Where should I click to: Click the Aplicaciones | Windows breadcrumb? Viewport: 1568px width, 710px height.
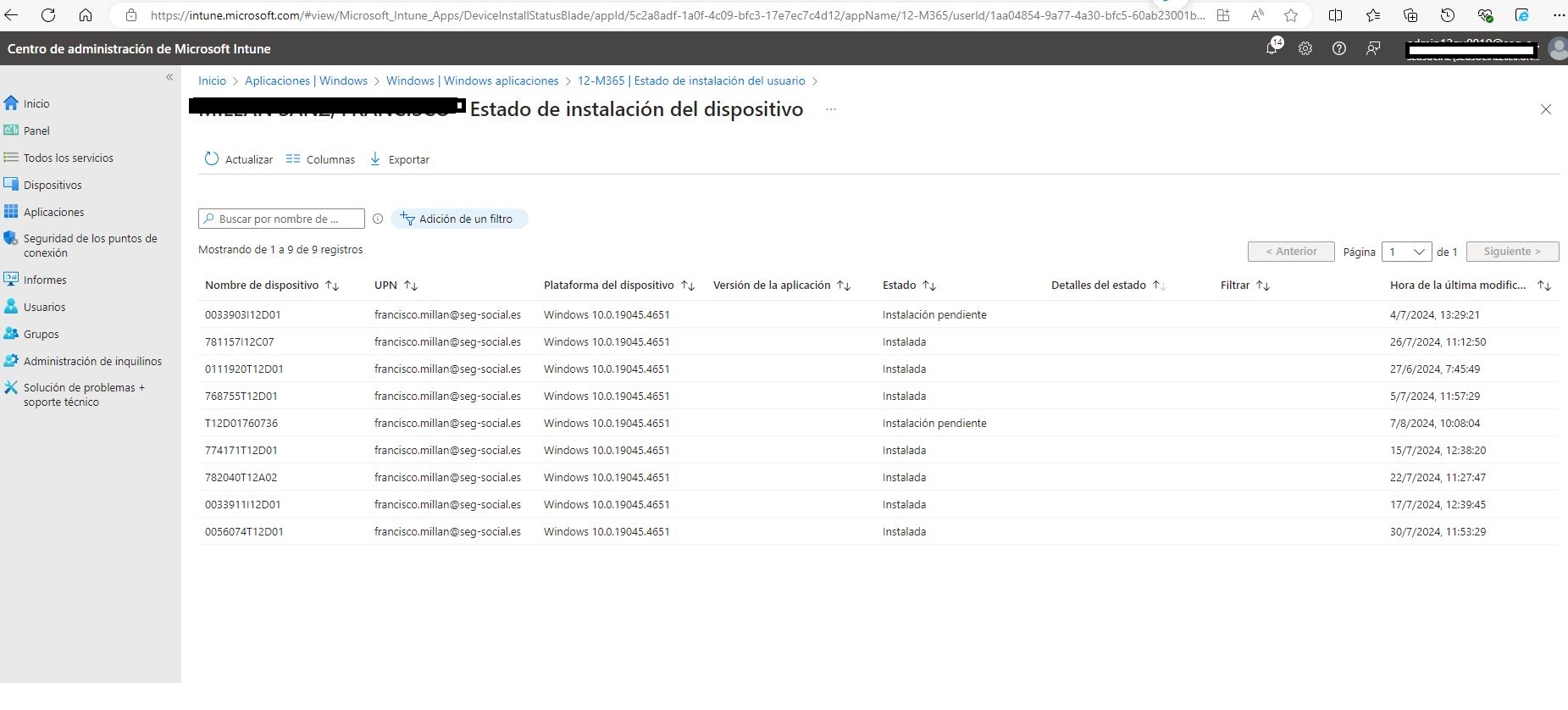click(306, 80)
